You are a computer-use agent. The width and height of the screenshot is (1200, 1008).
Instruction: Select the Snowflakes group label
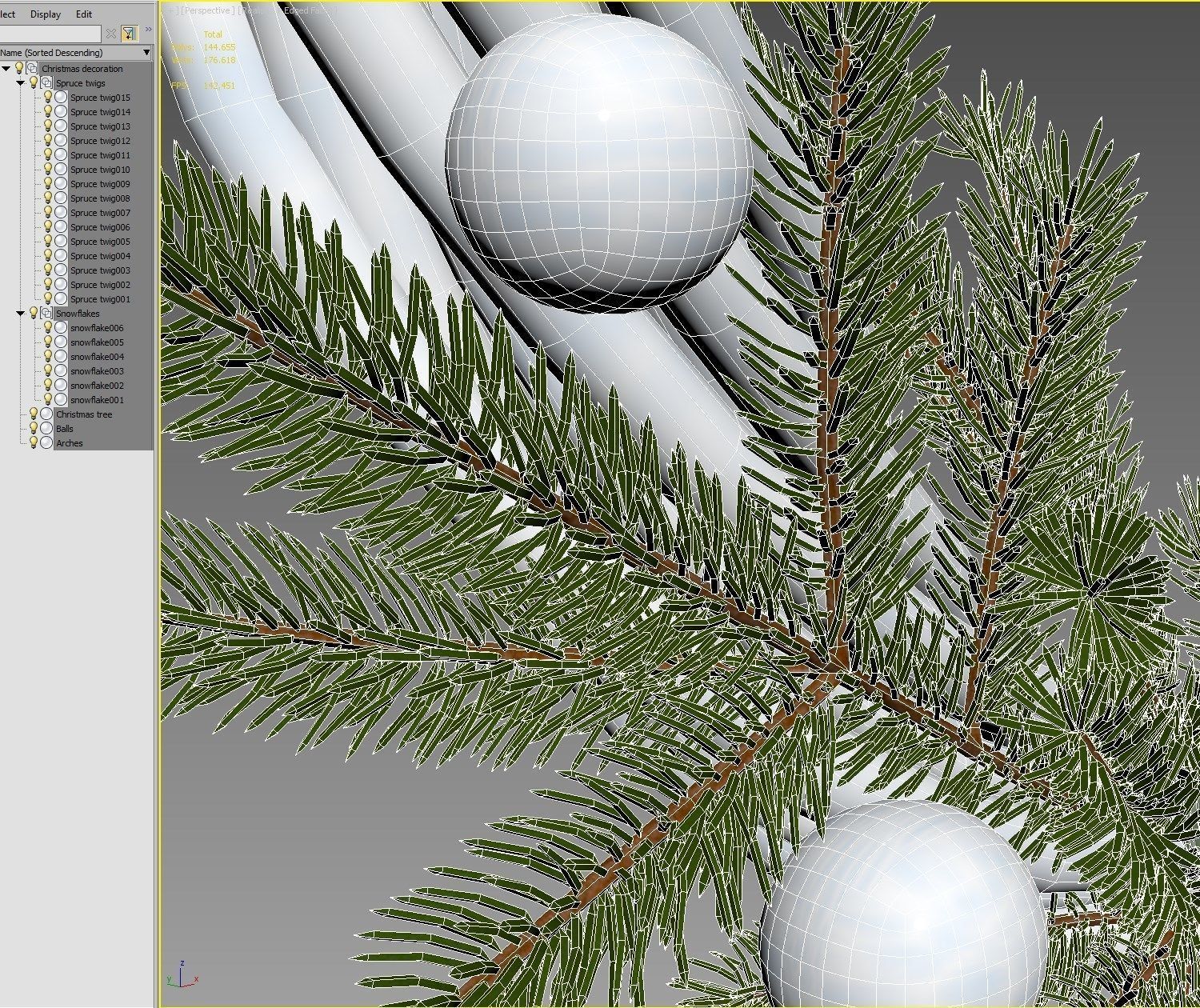coord(78,314)
